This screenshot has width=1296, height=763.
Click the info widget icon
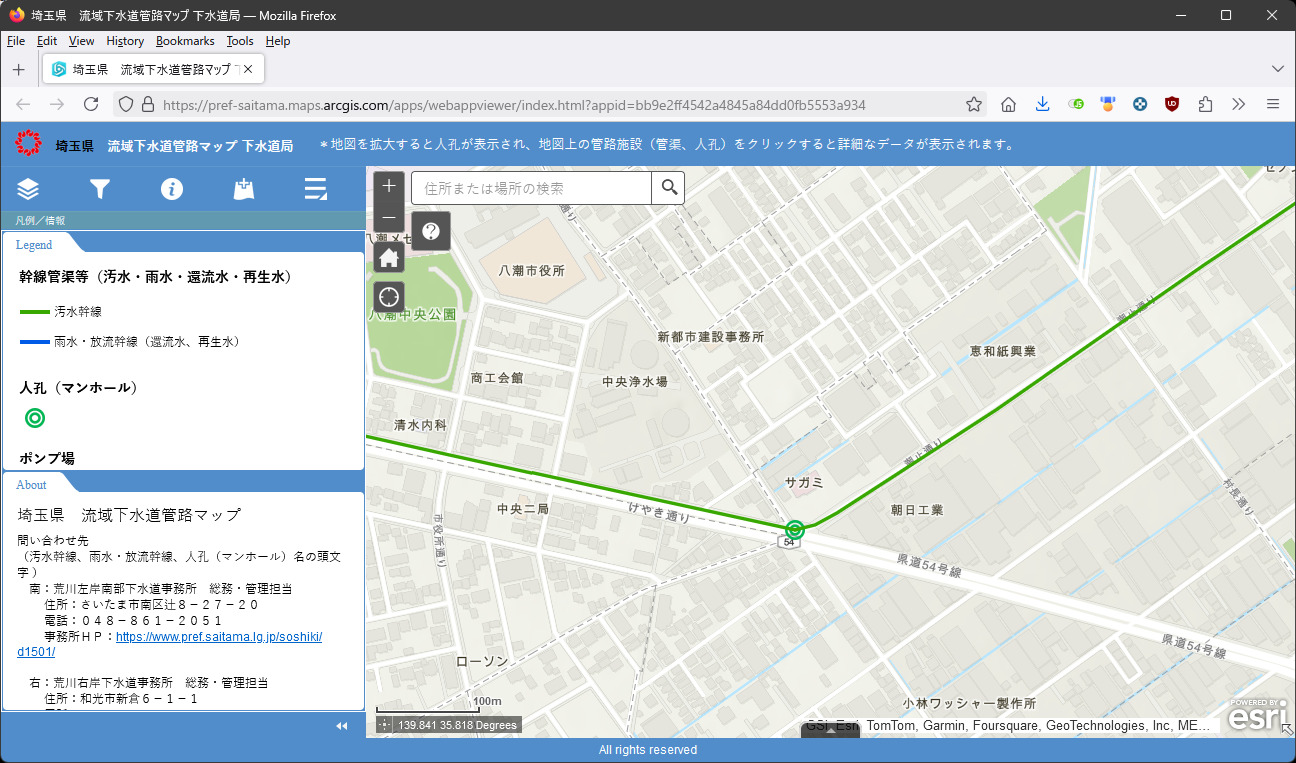click(x=172, y=189)
